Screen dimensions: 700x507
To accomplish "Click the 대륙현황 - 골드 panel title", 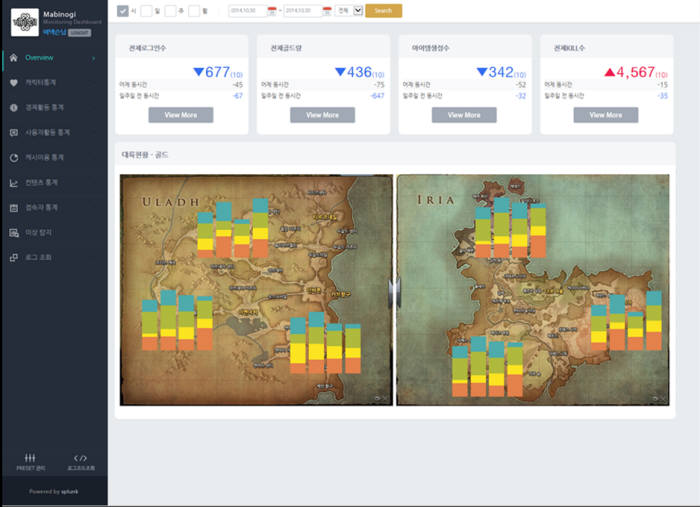I will click(x=145, y=155).
